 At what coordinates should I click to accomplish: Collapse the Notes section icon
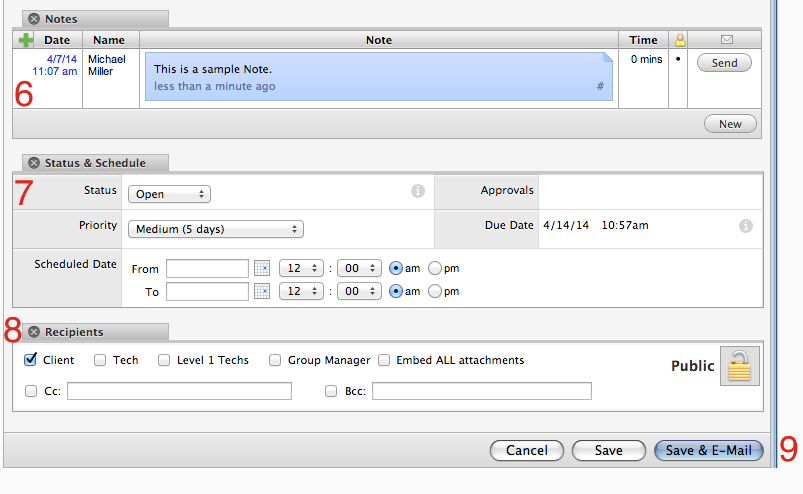34,19
